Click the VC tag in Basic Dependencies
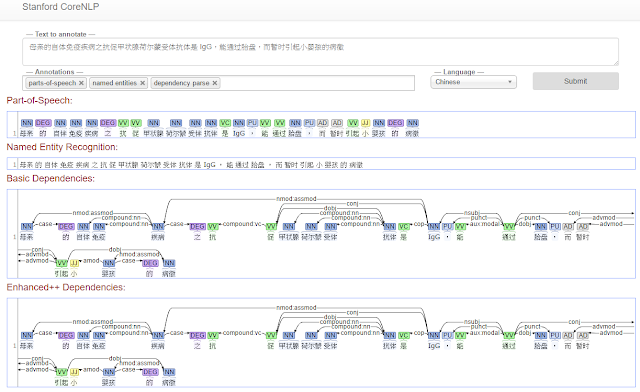 404,227
